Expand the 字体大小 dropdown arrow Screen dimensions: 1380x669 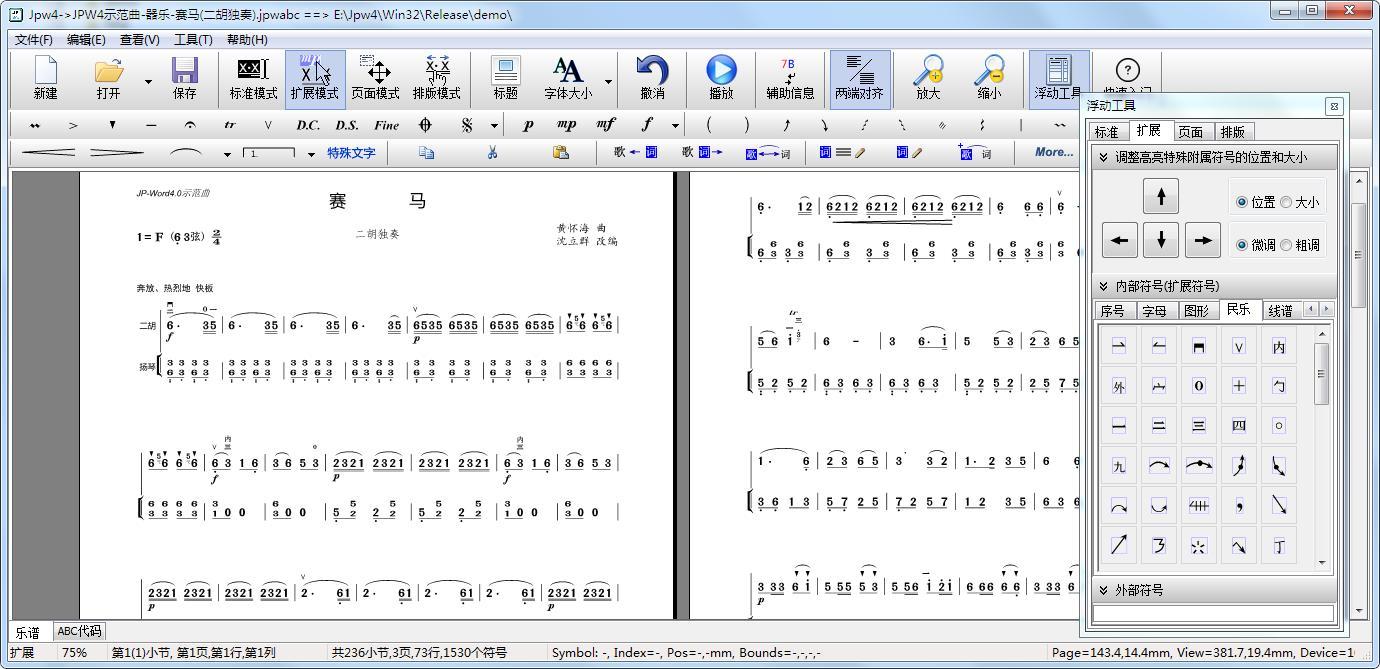click(608, 81)
